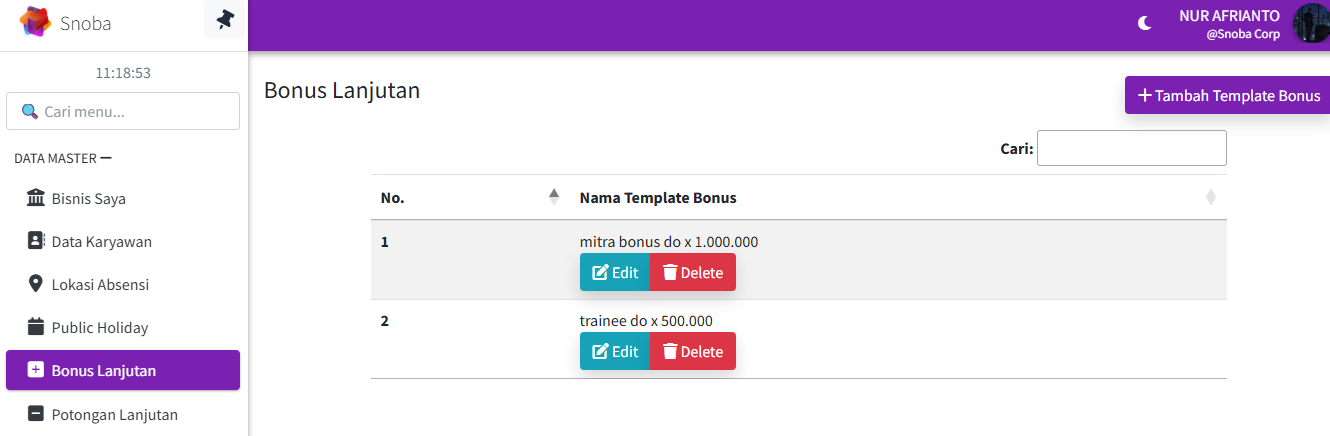Click the Bisnis Saya bank icon

coord(36,198)
